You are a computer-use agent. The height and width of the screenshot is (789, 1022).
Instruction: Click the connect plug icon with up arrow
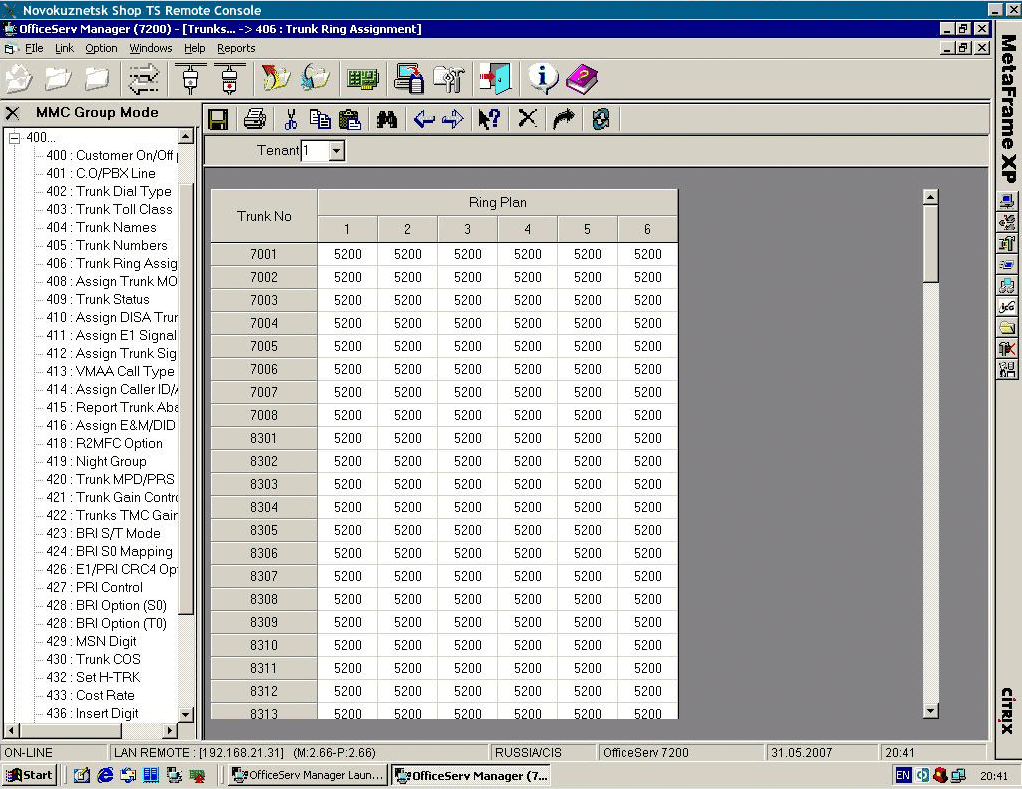click(190, 79)
